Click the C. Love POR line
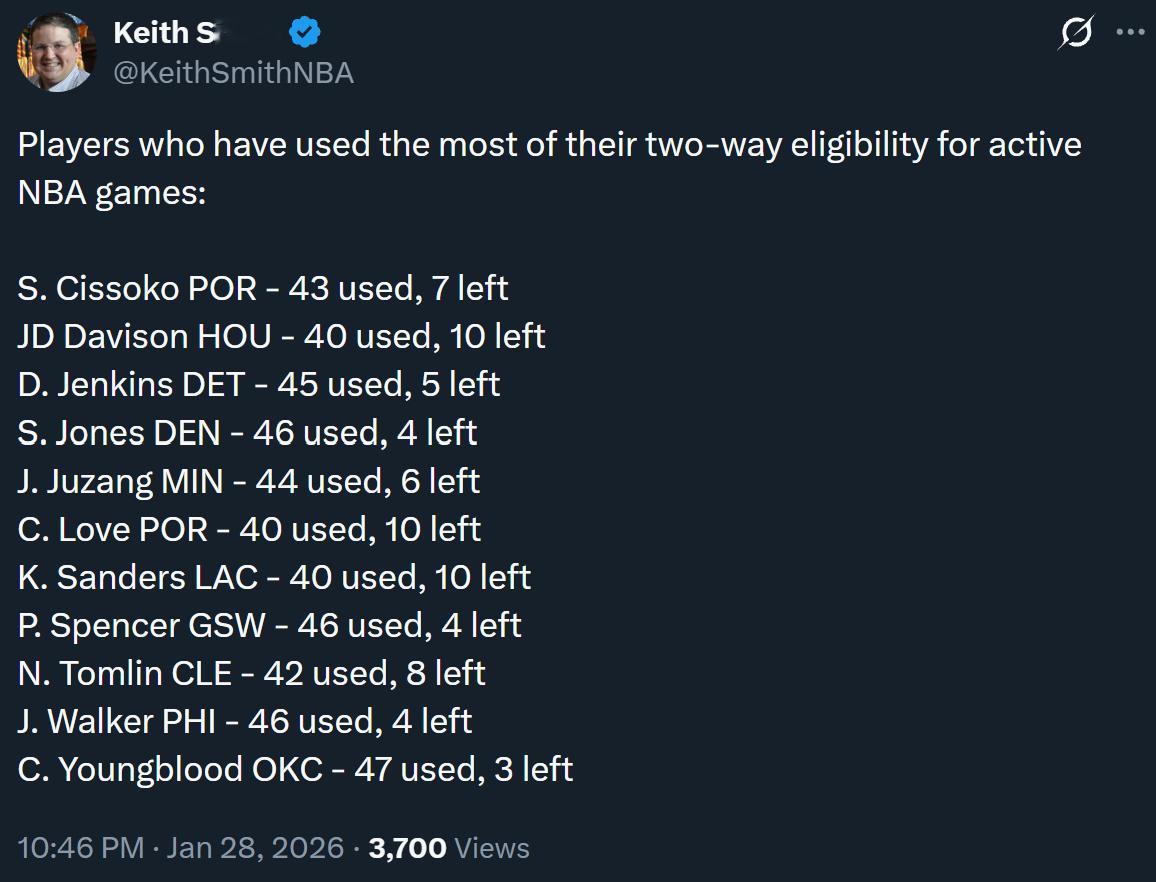This screenshot has width=1156, height=882. [x=249, y=529]
